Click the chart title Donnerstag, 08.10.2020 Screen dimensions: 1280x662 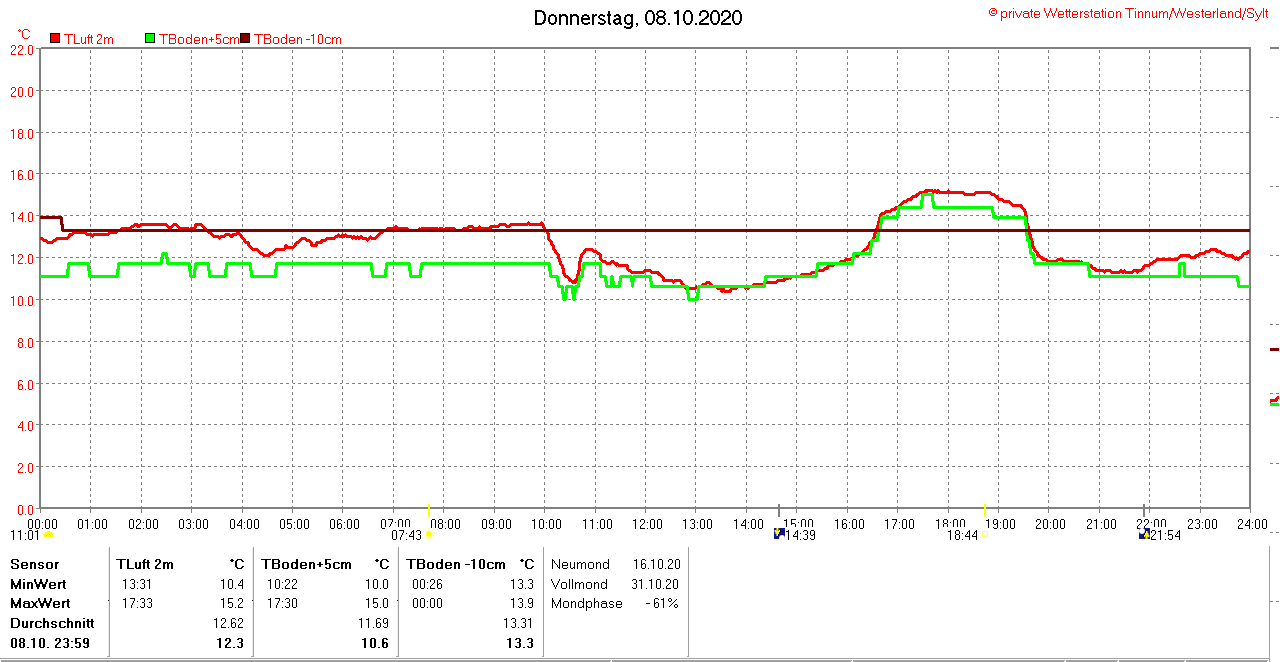tap(638, 18)
